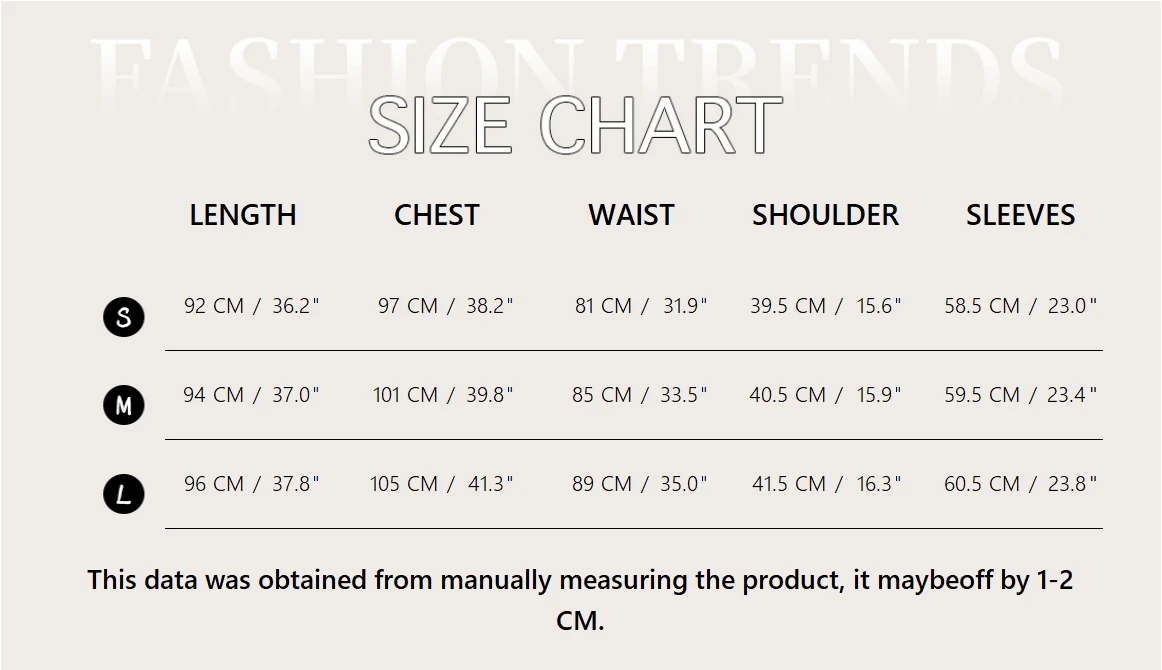Click the 58.5 CM / 23.0" sleeves value
The width and height of the screenshot is (1162, 670).
[x=1020, y=306]
